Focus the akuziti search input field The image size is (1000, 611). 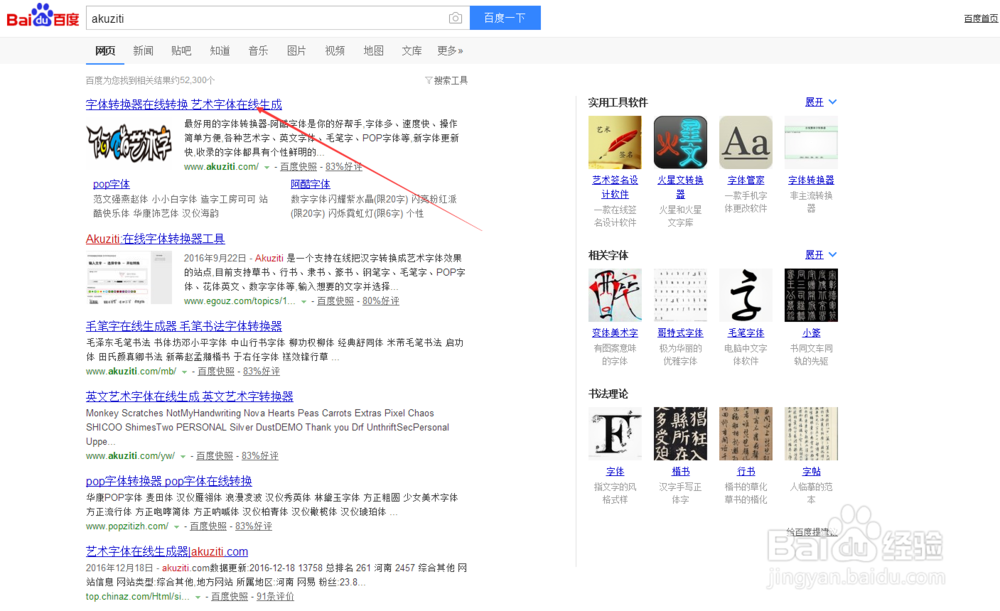tap(268, 18)
